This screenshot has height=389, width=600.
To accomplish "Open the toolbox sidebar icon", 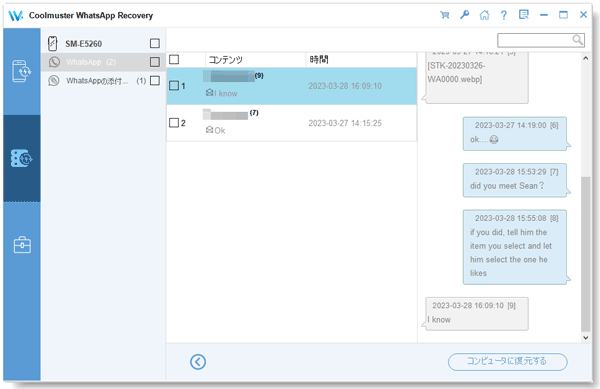I will [22, 245].
